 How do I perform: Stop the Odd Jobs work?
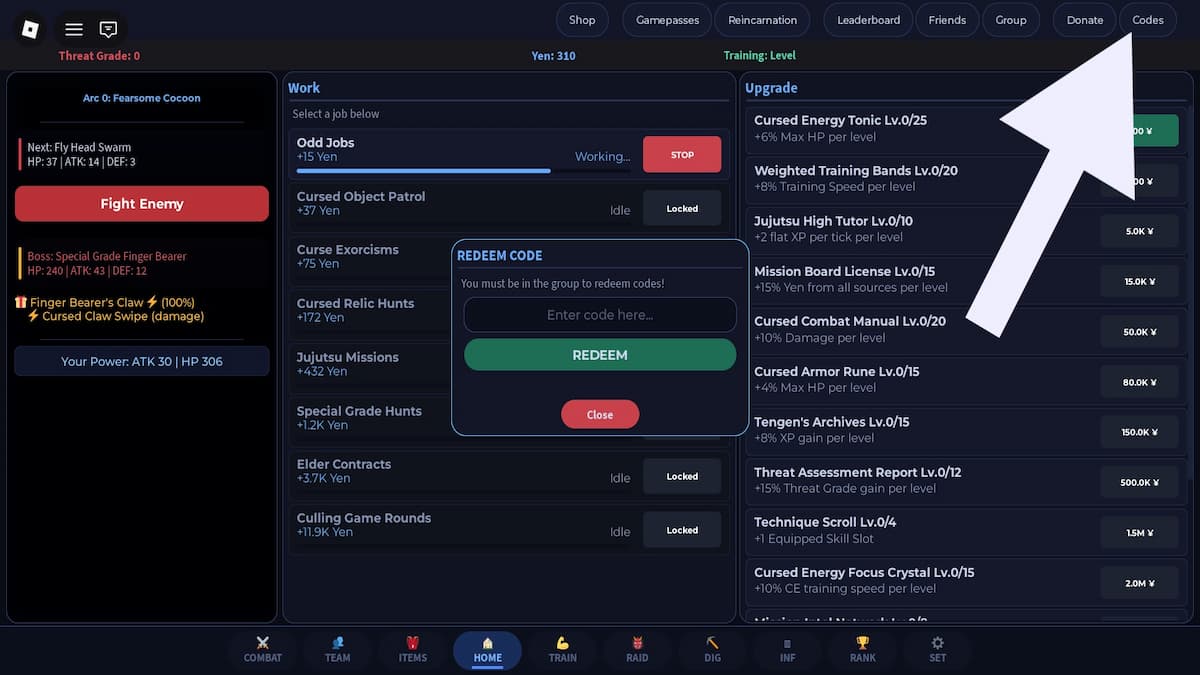(682, 155)
